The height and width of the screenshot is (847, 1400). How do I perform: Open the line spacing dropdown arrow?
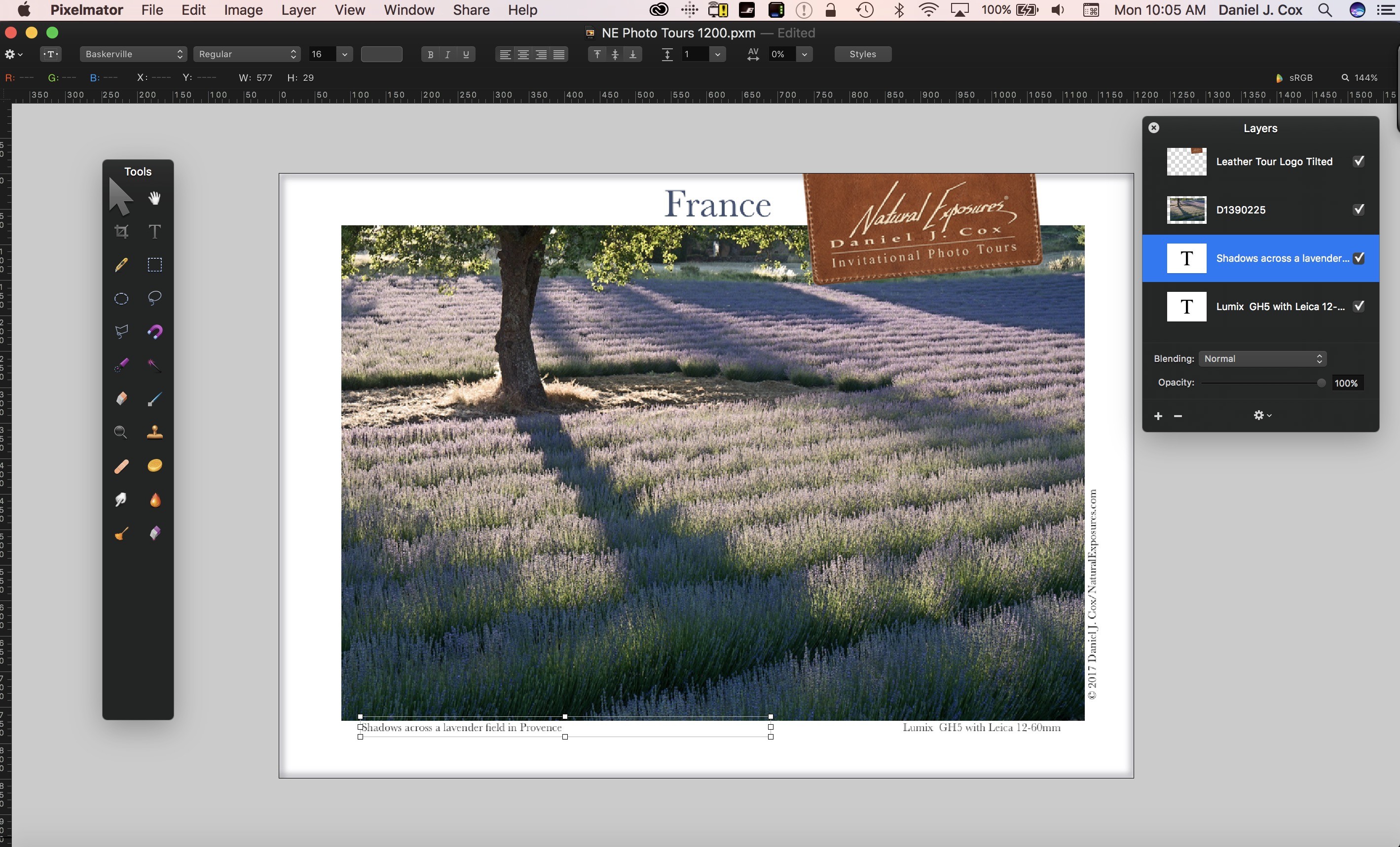tap(718, 55)
